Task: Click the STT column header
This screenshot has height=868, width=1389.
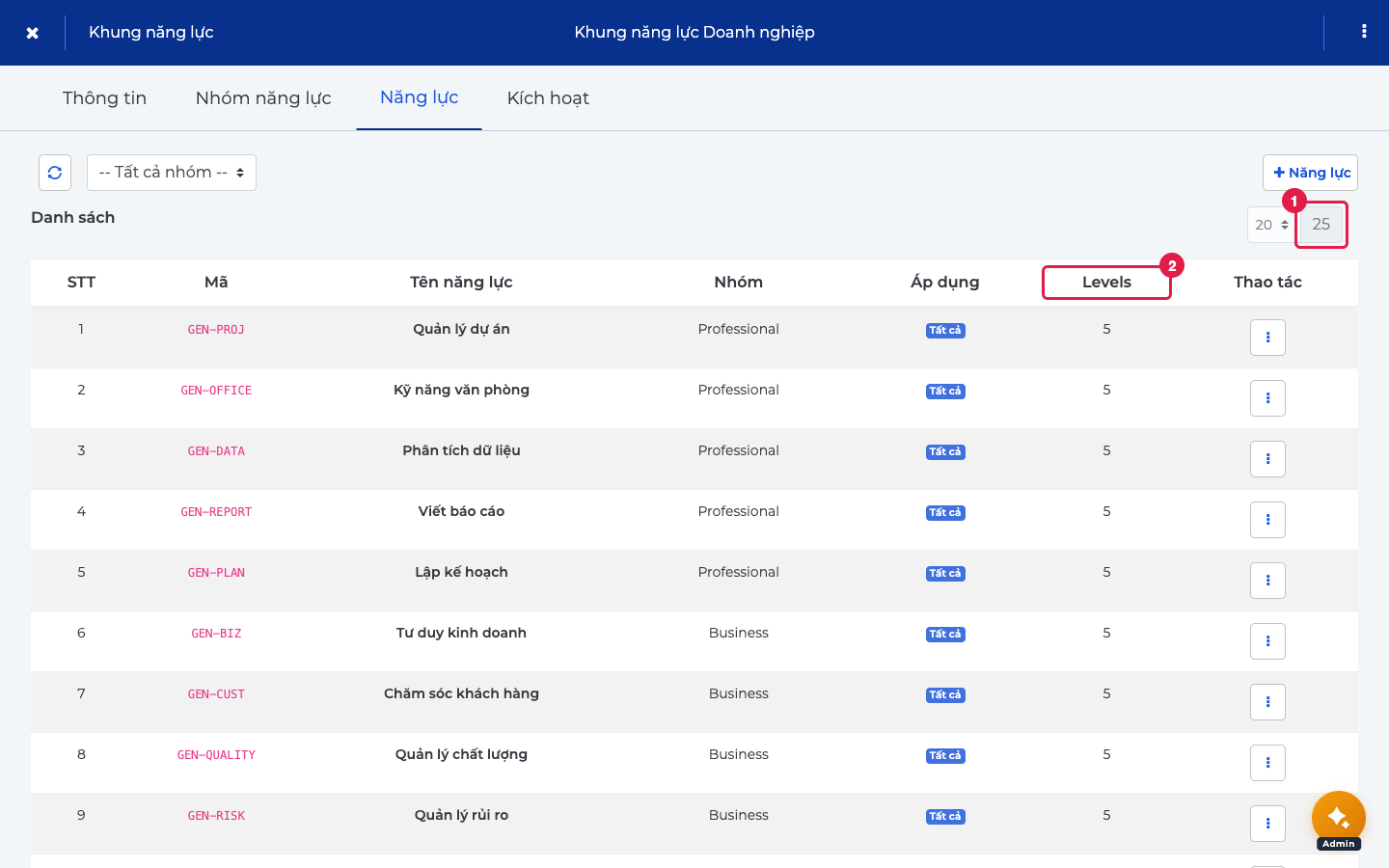Action: [81, 283]
